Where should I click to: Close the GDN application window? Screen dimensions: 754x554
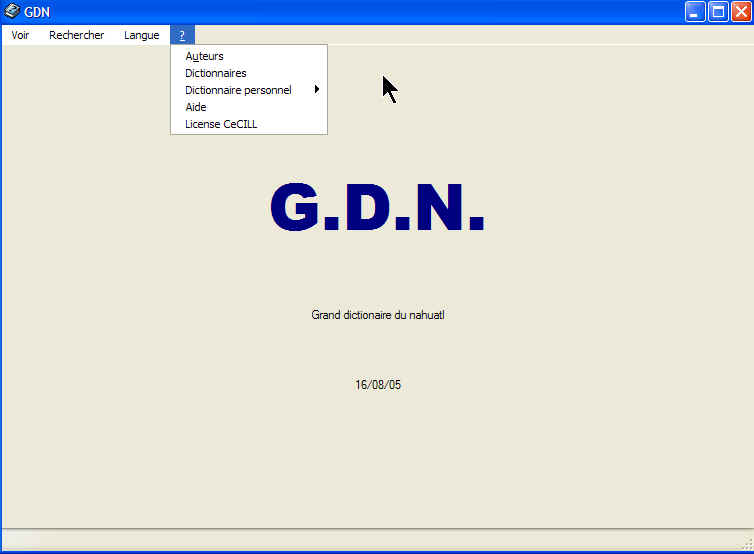click(x=740, y=12)
